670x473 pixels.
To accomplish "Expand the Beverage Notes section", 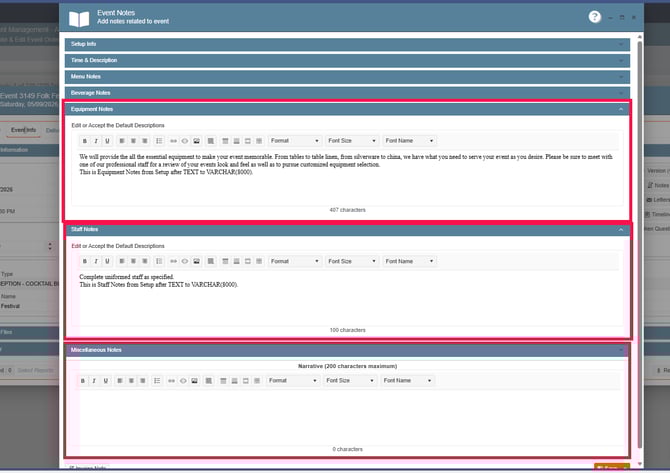I will tap(346, 92).
